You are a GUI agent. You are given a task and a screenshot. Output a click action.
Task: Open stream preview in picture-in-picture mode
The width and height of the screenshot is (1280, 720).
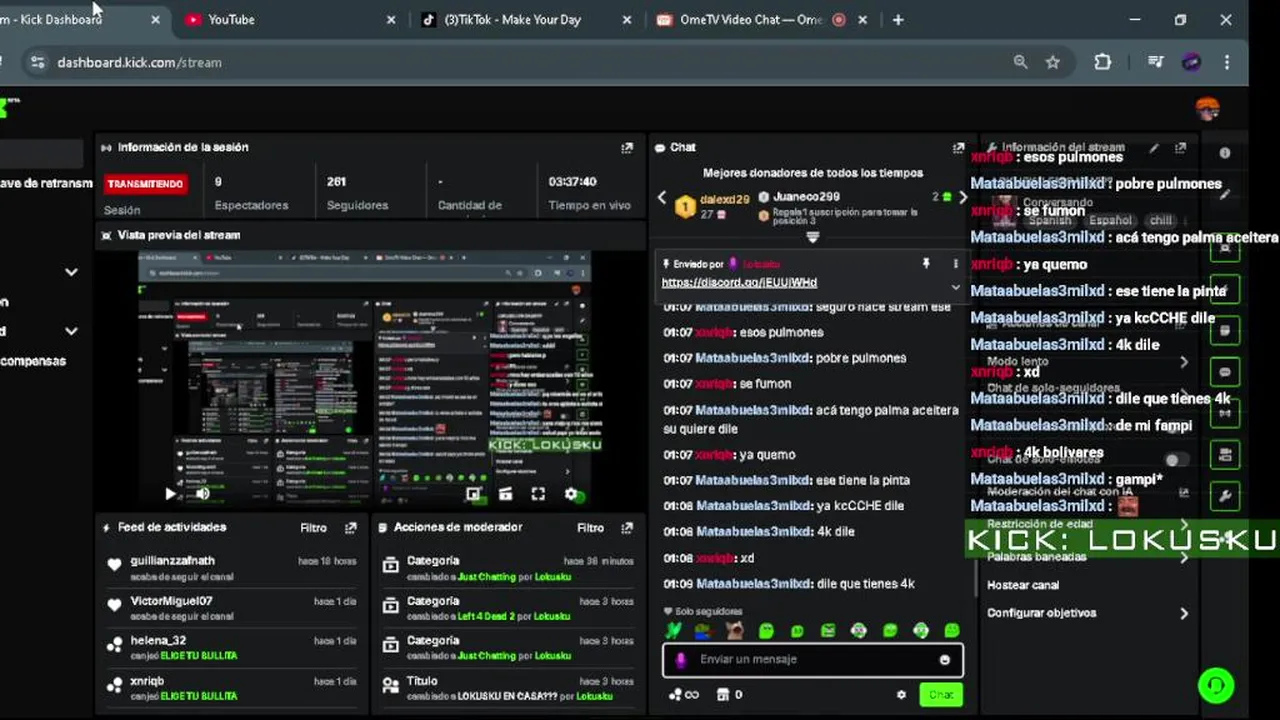pos(473,493)
